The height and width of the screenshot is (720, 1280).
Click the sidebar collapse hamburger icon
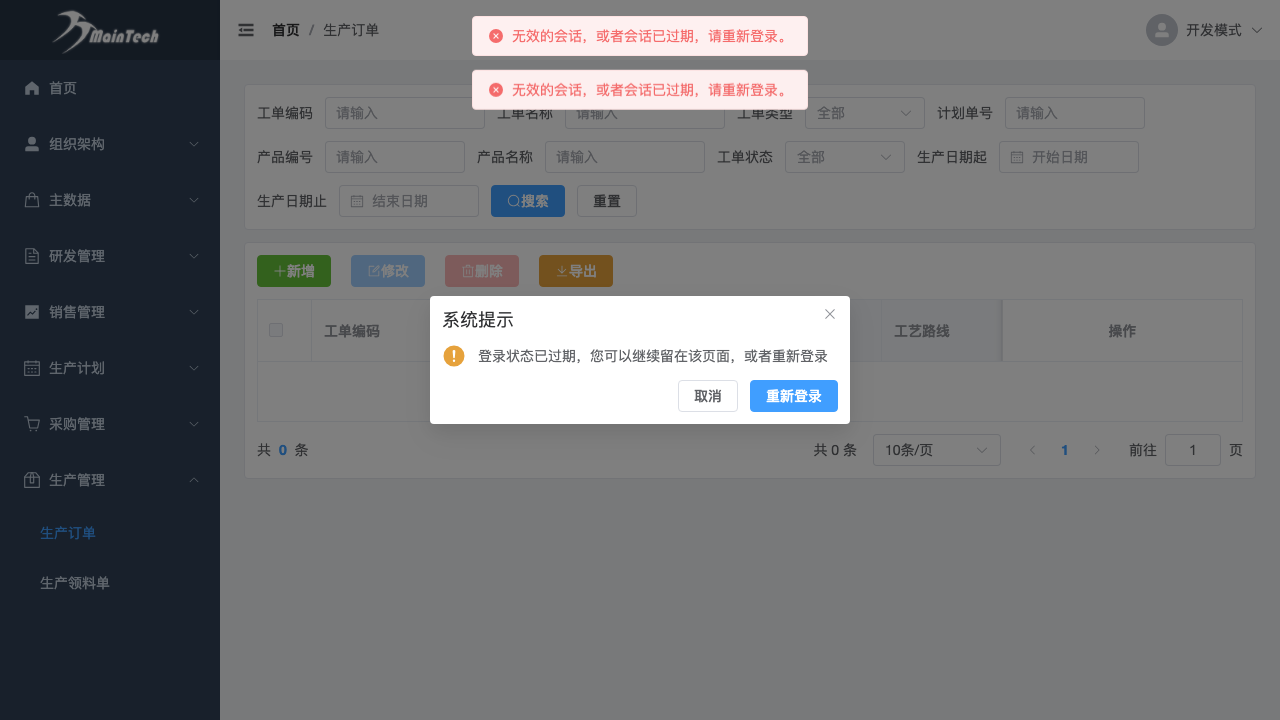(x=246, y=30)
